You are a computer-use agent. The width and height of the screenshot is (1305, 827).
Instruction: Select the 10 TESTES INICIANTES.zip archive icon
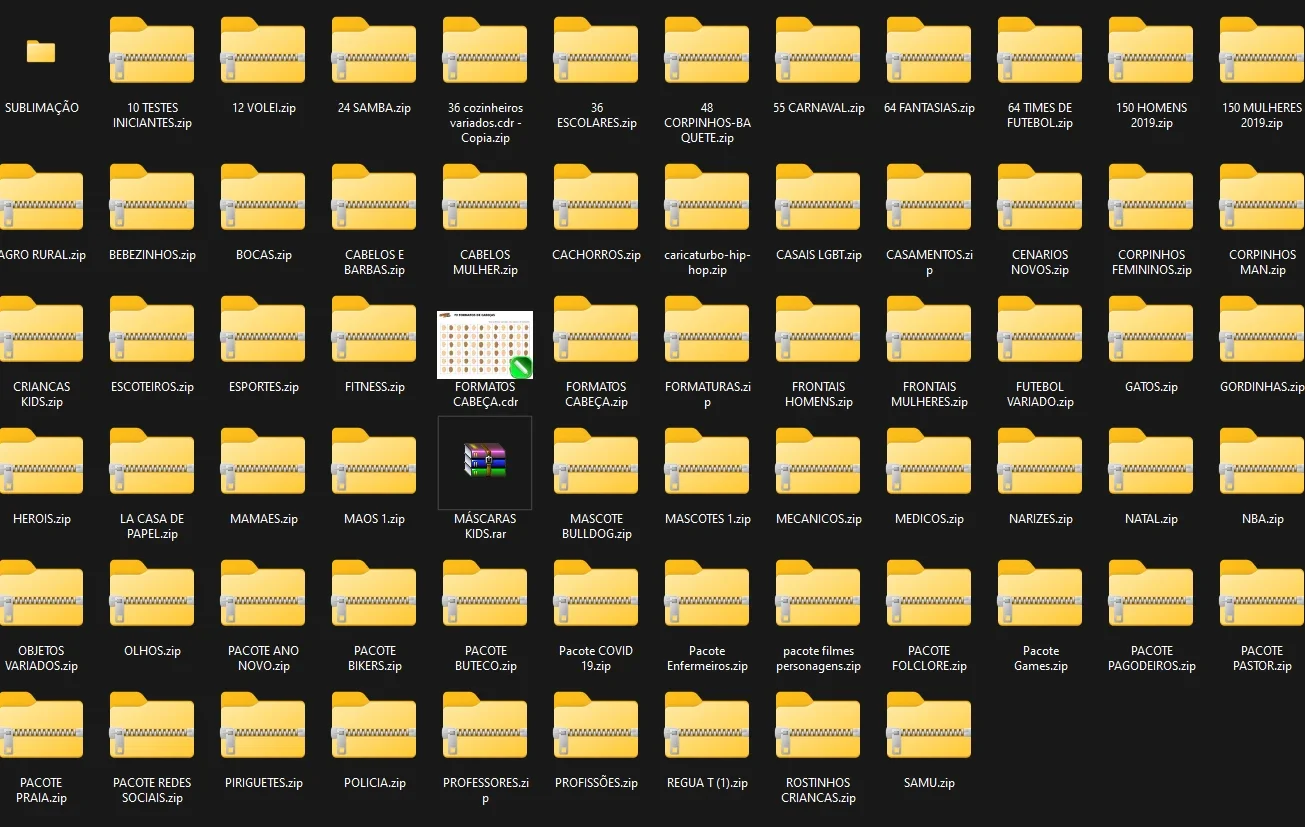[152, 50]
